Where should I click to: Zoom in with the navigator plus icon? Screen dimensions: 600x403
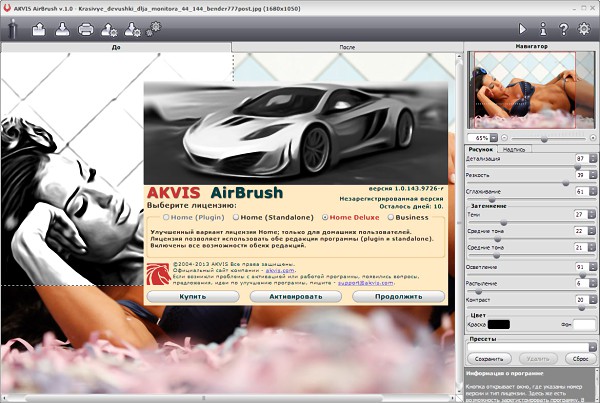point(593,138)
